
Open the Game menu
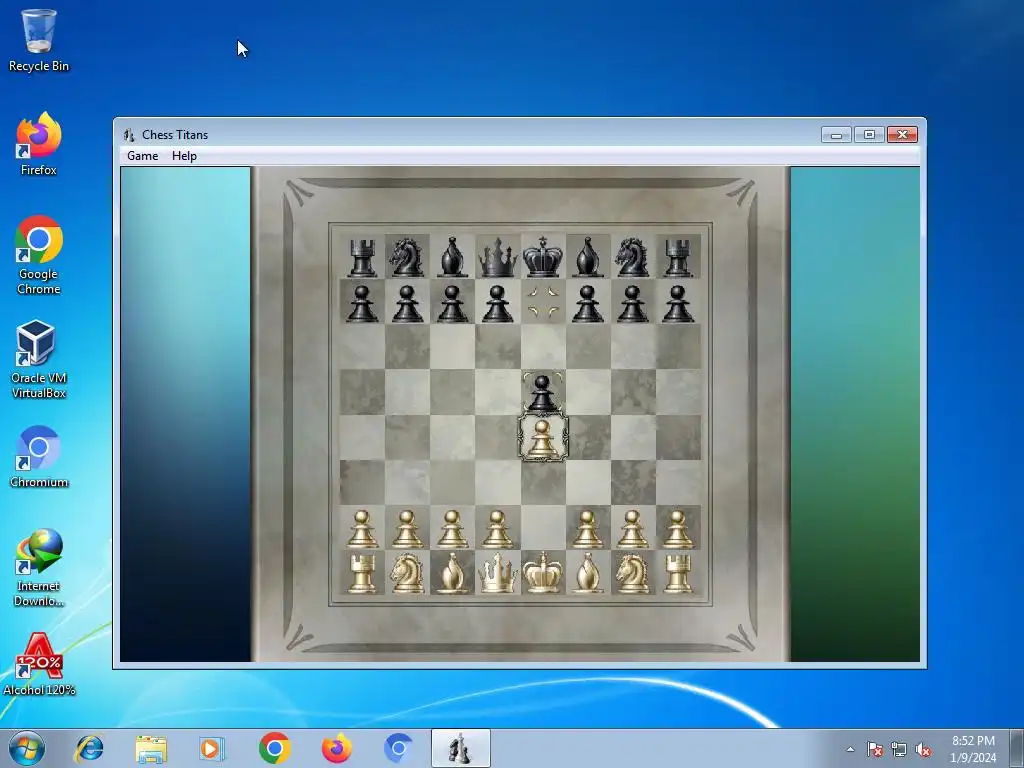pos(142,156)
